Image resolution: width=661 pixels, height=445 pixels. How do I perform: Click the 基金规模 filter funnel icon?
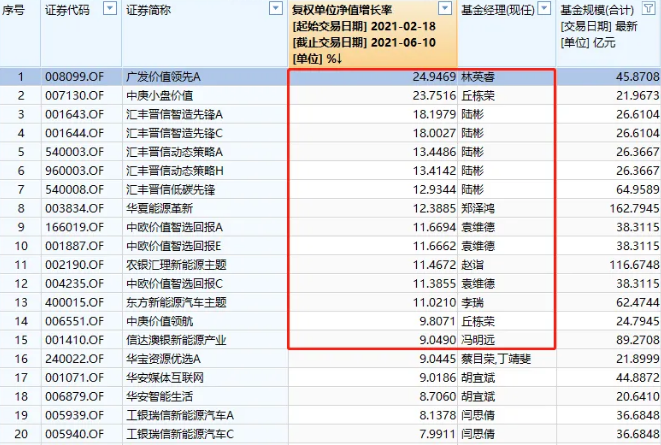[648, 8]
